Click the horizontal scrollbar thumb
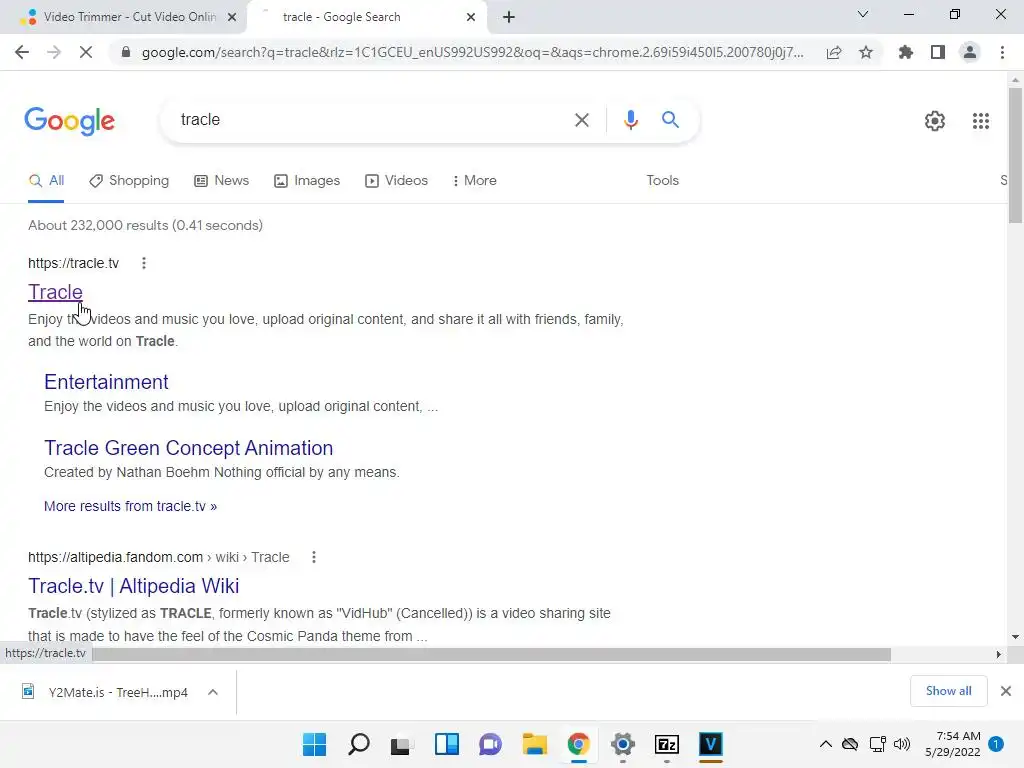This screenshot has width=1024, height=768. (x=492, y=654)
